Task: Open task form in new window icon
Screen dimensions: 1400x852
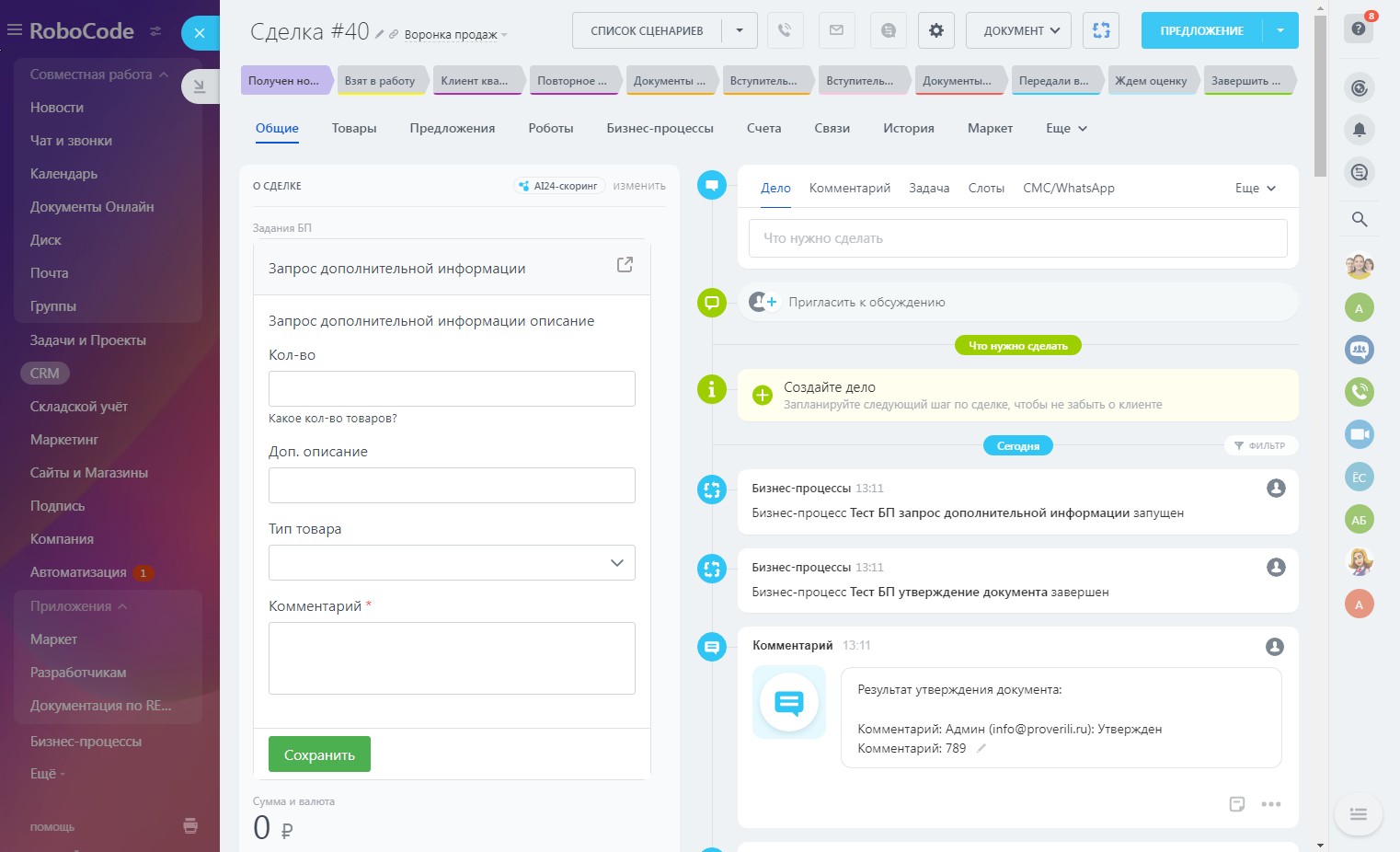Action: (625, 265)
